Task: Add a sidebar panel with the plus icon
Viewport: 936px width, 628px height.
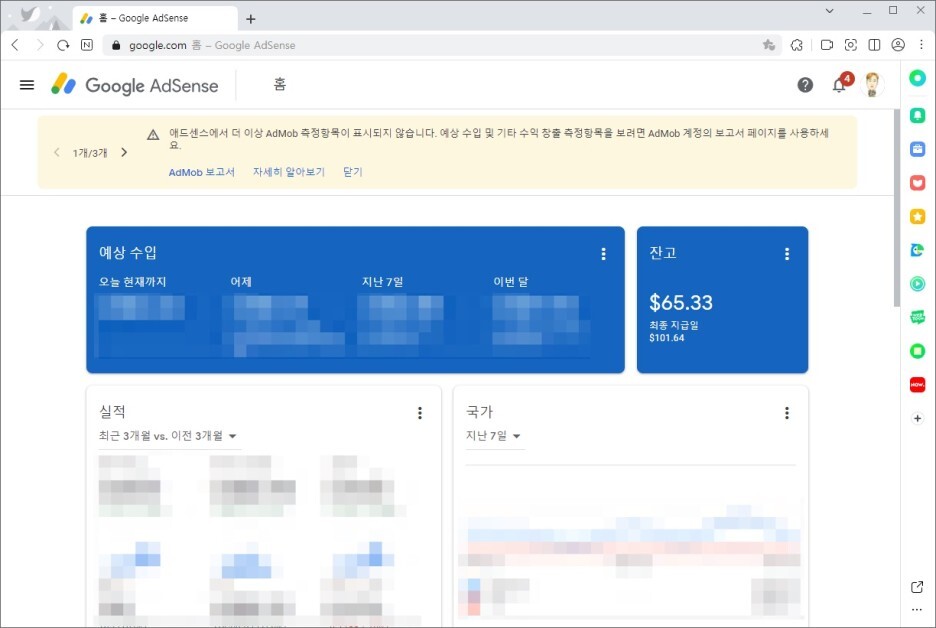Action: (917, 418)
